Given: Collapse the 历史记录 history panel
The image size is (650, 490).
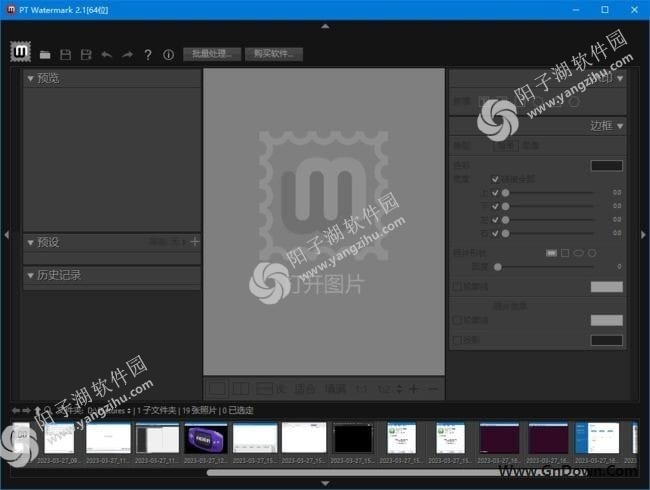Looking at the screenshot, I should pyautogui.click(x=30, y=275).
